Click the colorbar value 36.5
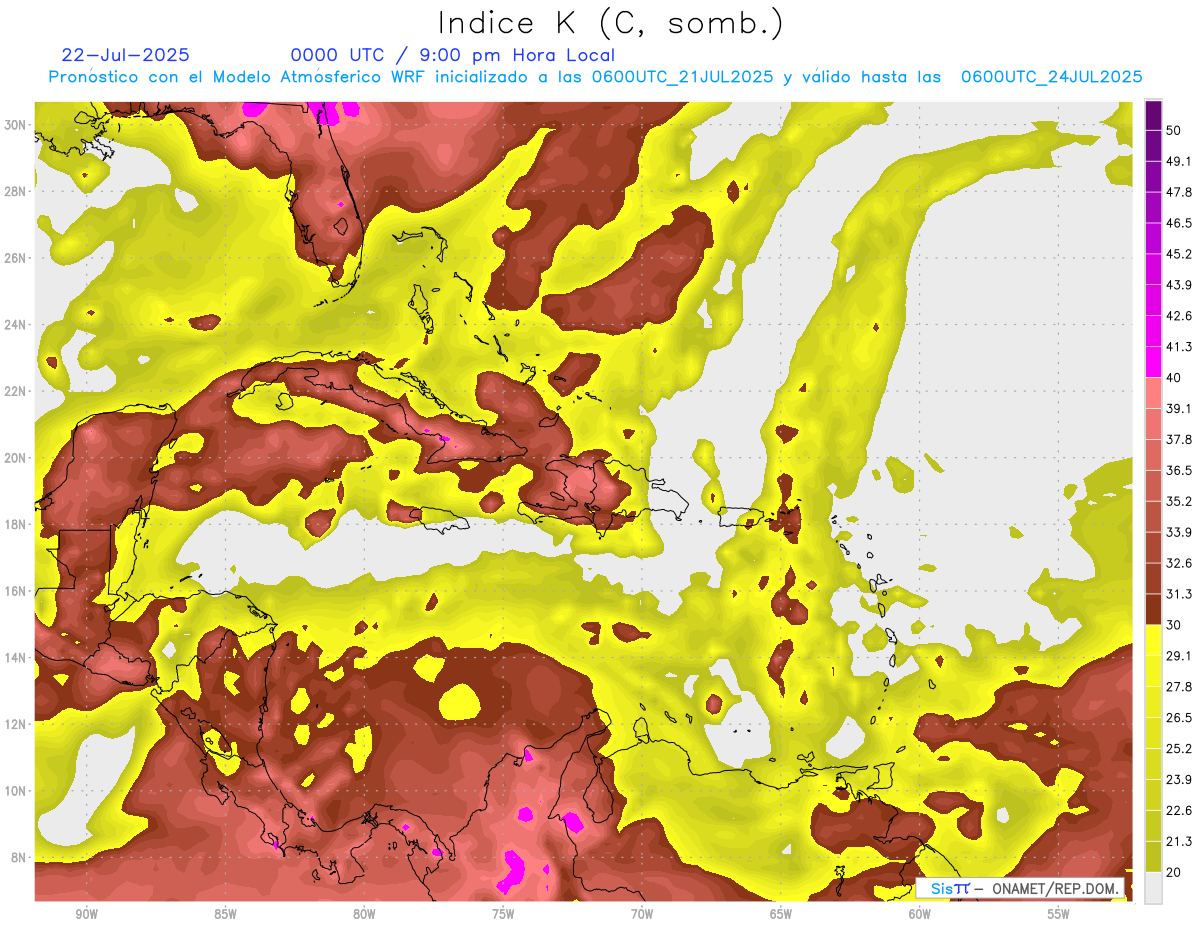 coord(1180,470)
